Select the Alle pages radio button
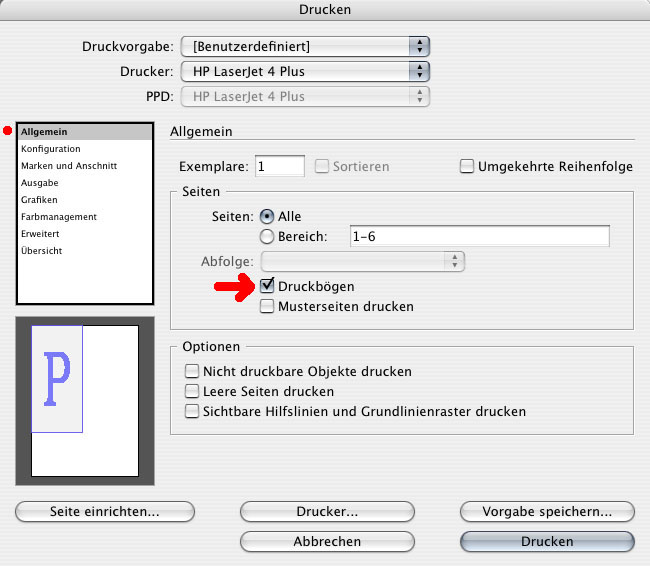The image size is (650, 566). click(268, 216)
